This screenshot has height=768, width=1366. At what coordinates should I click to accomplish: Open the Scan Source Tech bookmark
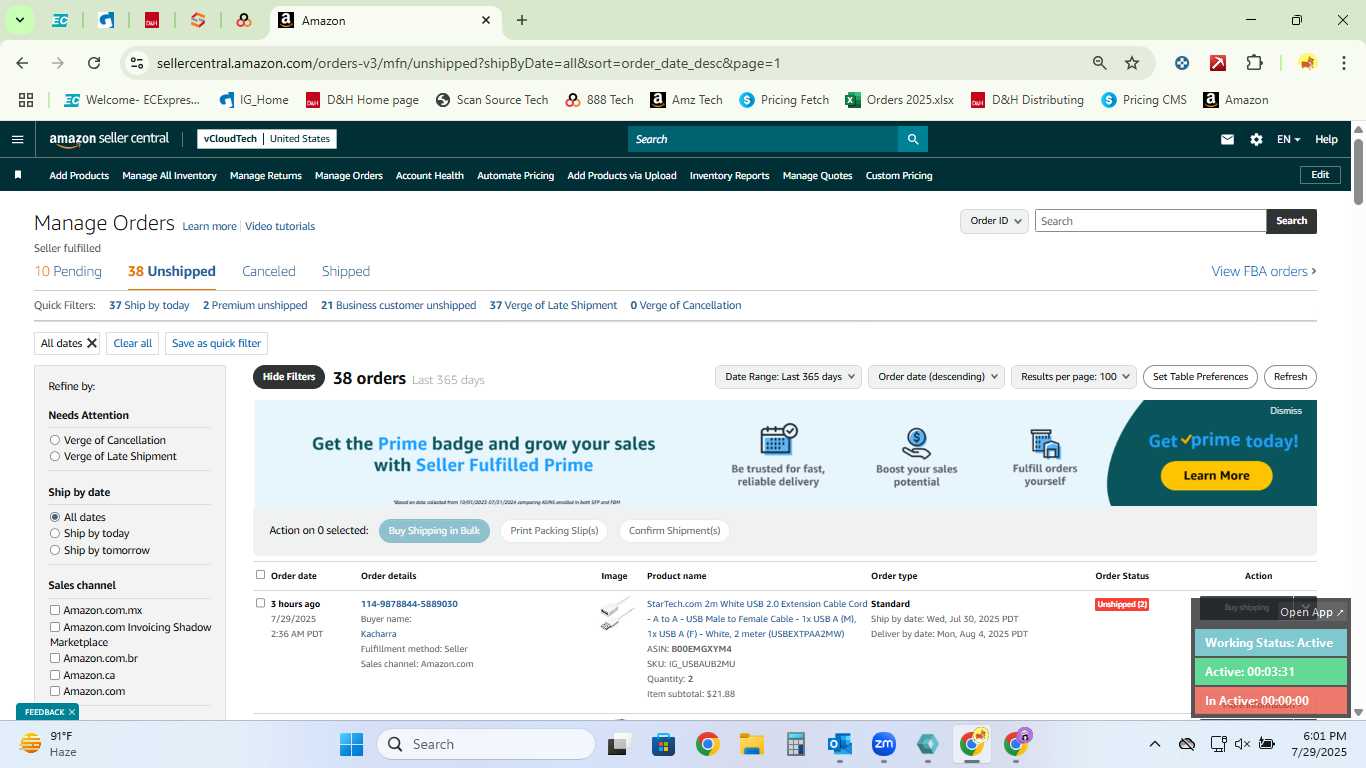coord(492,100)
